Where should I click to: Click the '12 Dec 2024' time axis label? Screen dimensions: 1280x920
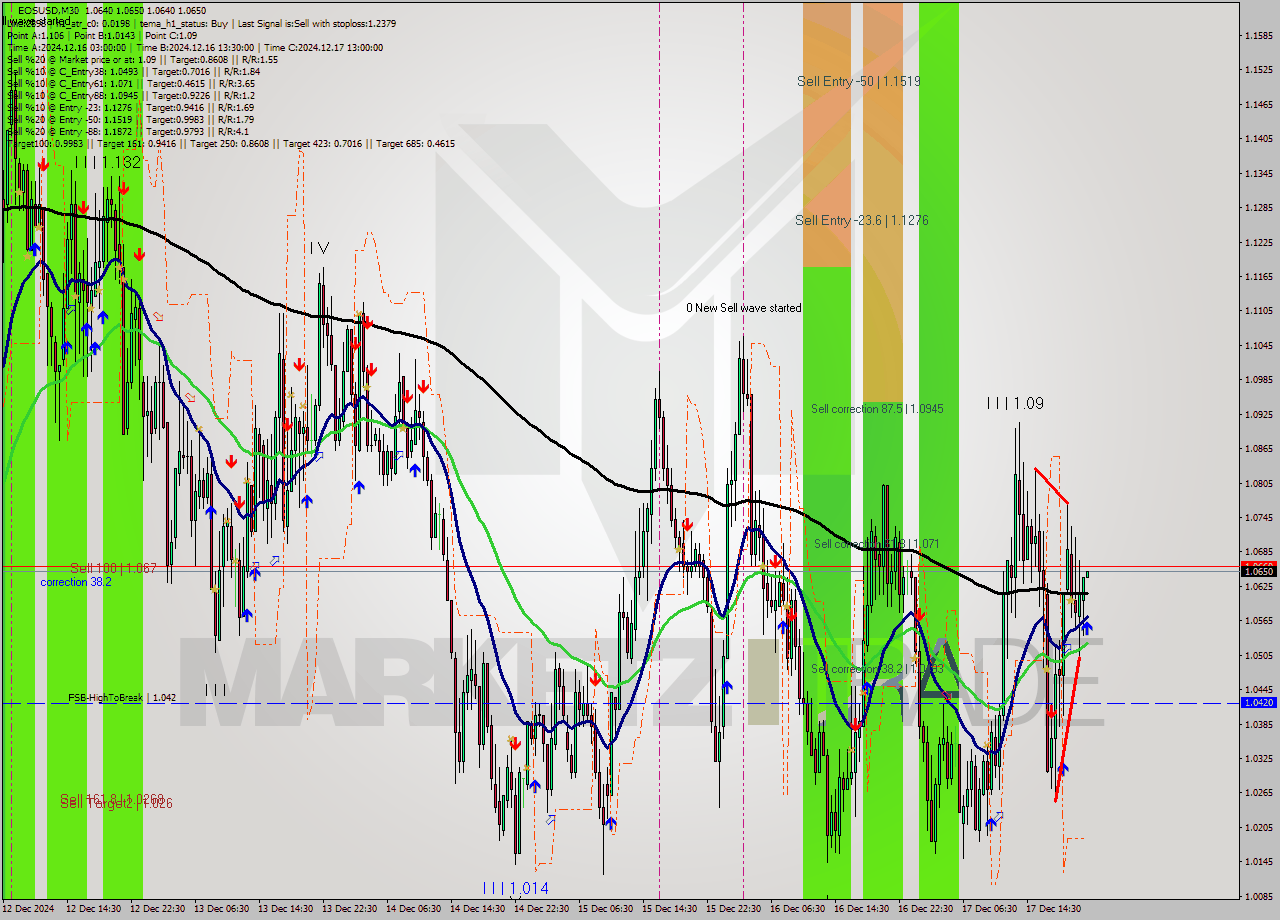pyautogui.click(x=29, y=909)
